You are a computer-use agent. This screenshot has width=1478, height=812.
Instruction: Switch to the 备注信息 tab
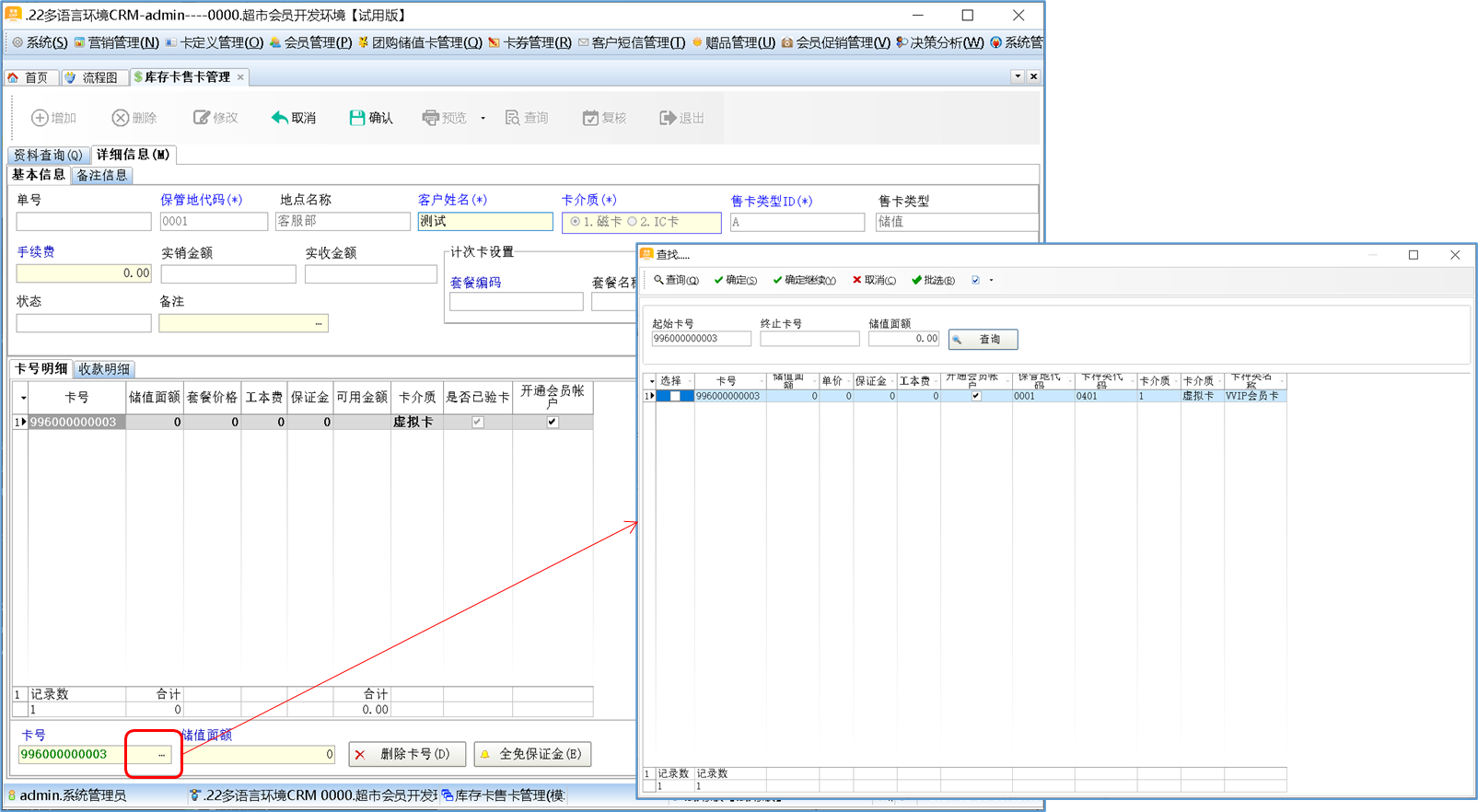102,175
